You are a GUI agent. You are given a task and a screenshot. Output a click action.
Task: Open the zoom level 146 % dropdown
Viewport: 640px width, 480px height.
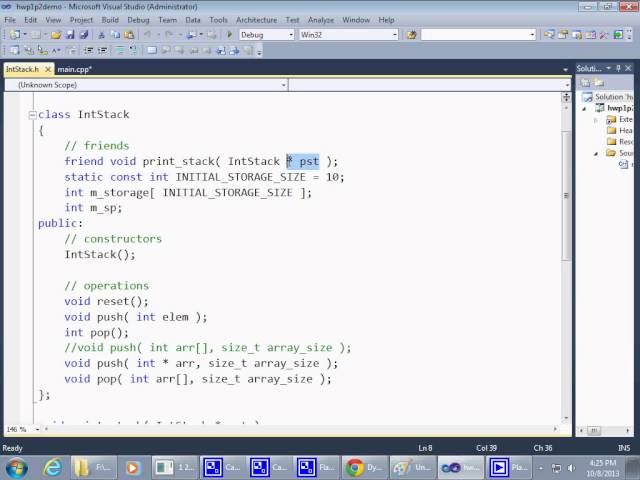pos(37,429)
